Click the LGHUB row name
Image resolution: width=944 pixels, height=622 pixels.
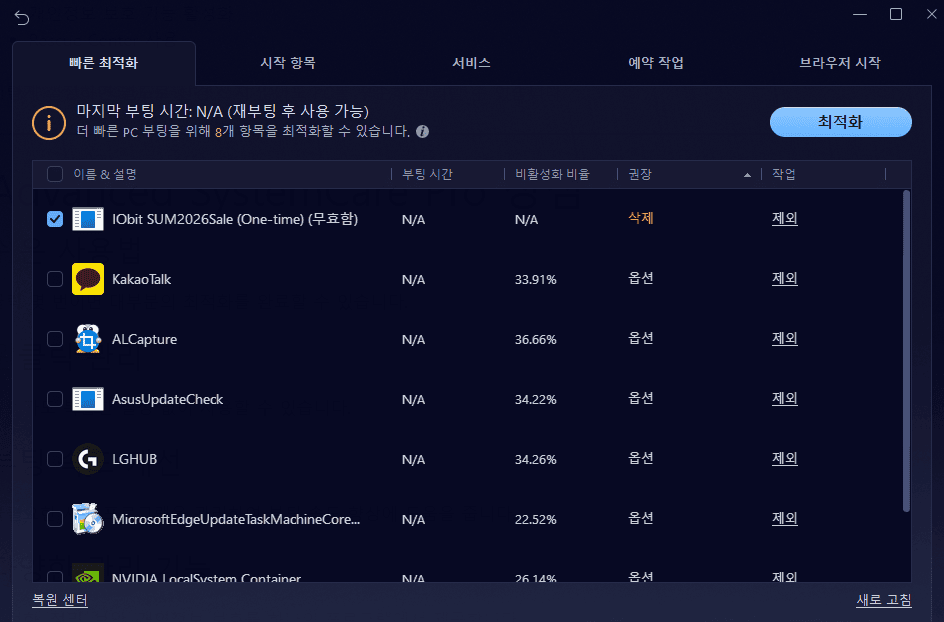click(x=134, y=459)
